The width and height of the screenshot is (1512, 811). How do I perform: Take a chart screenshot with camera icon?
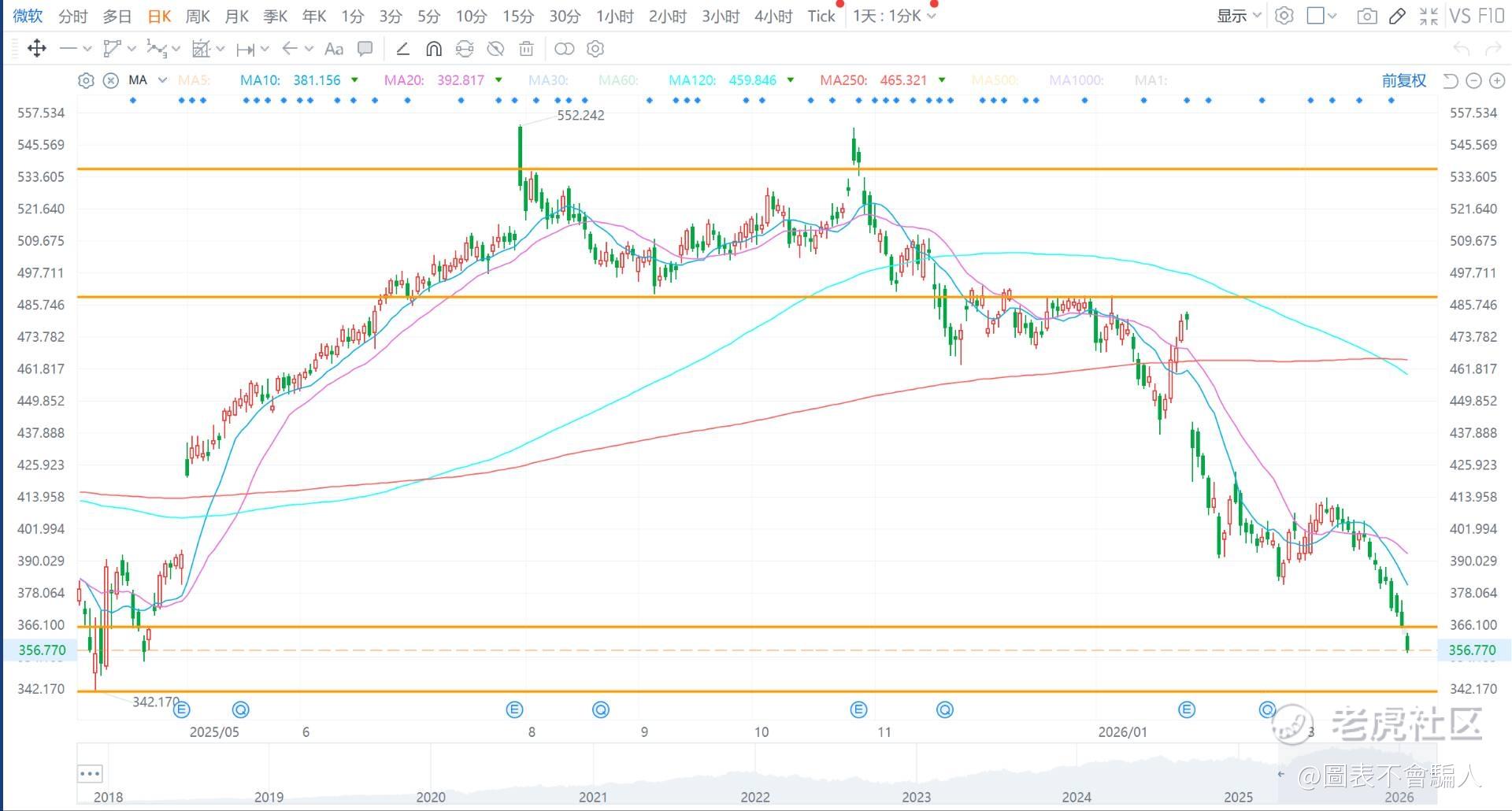coord(1367,16)
